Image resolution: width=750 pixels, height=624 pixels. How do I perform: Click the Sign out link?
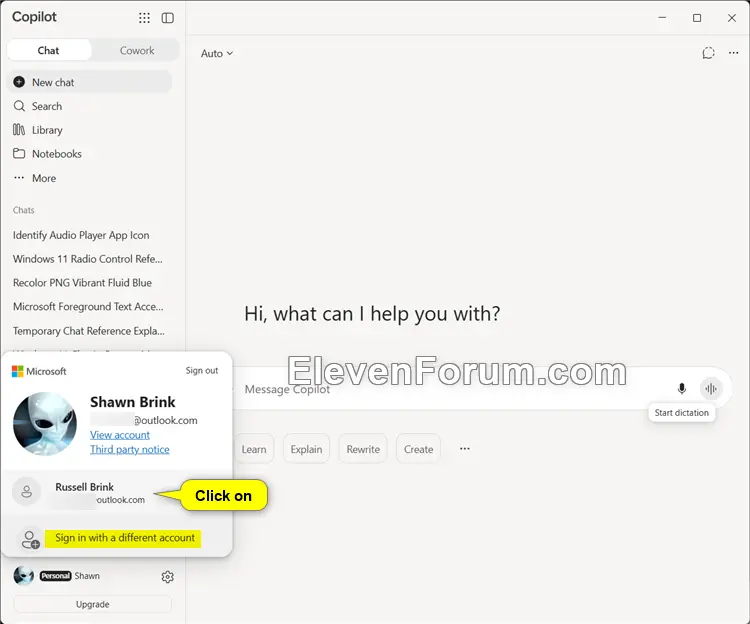[202, 371]
